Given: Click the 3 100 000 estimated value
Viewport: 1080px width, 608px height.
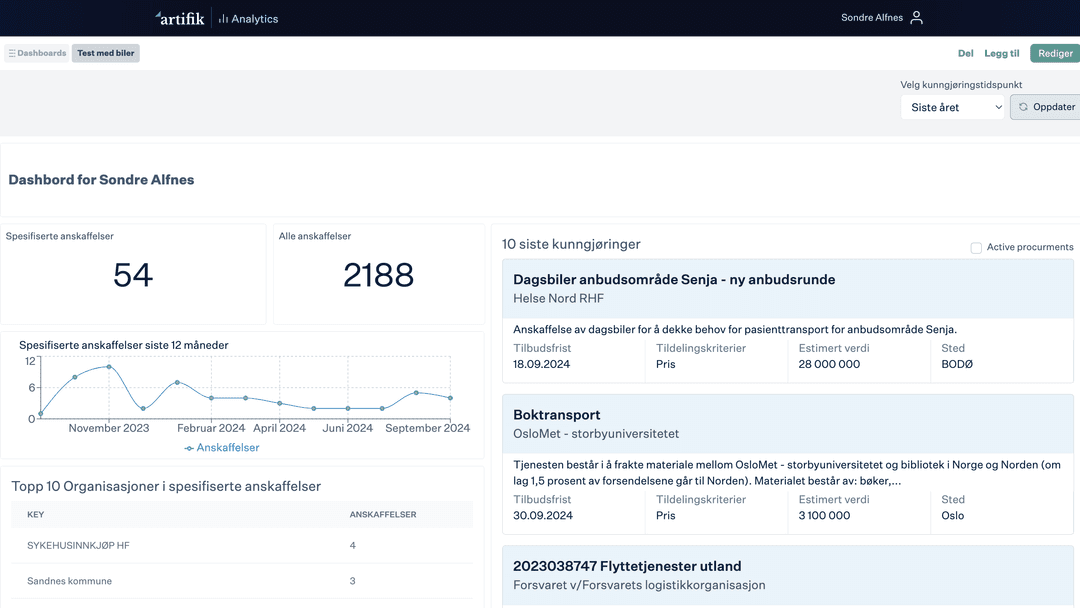Looking at the screenshot, I should [x=824, y=516].
